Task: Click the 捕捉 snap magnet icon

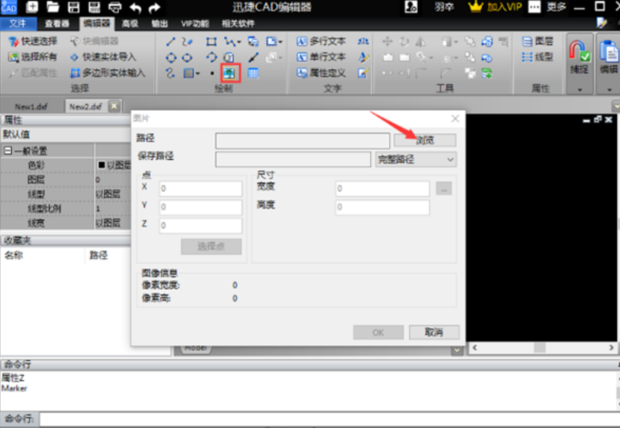Action: [578, 50]
